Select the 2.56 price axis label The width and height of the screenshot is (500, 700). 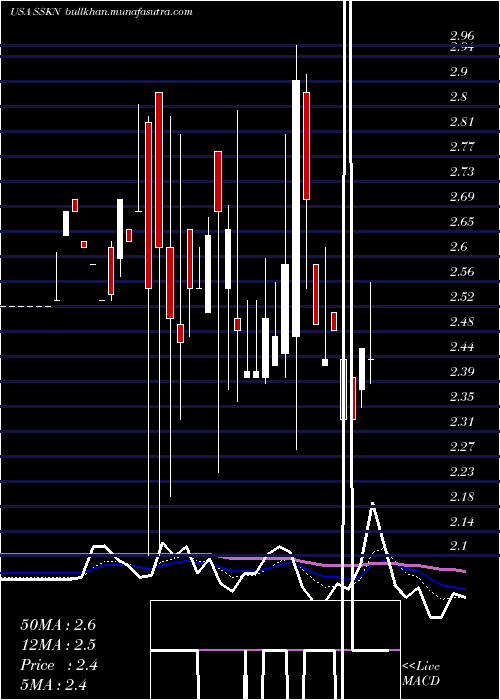click(x=462, y=271)
